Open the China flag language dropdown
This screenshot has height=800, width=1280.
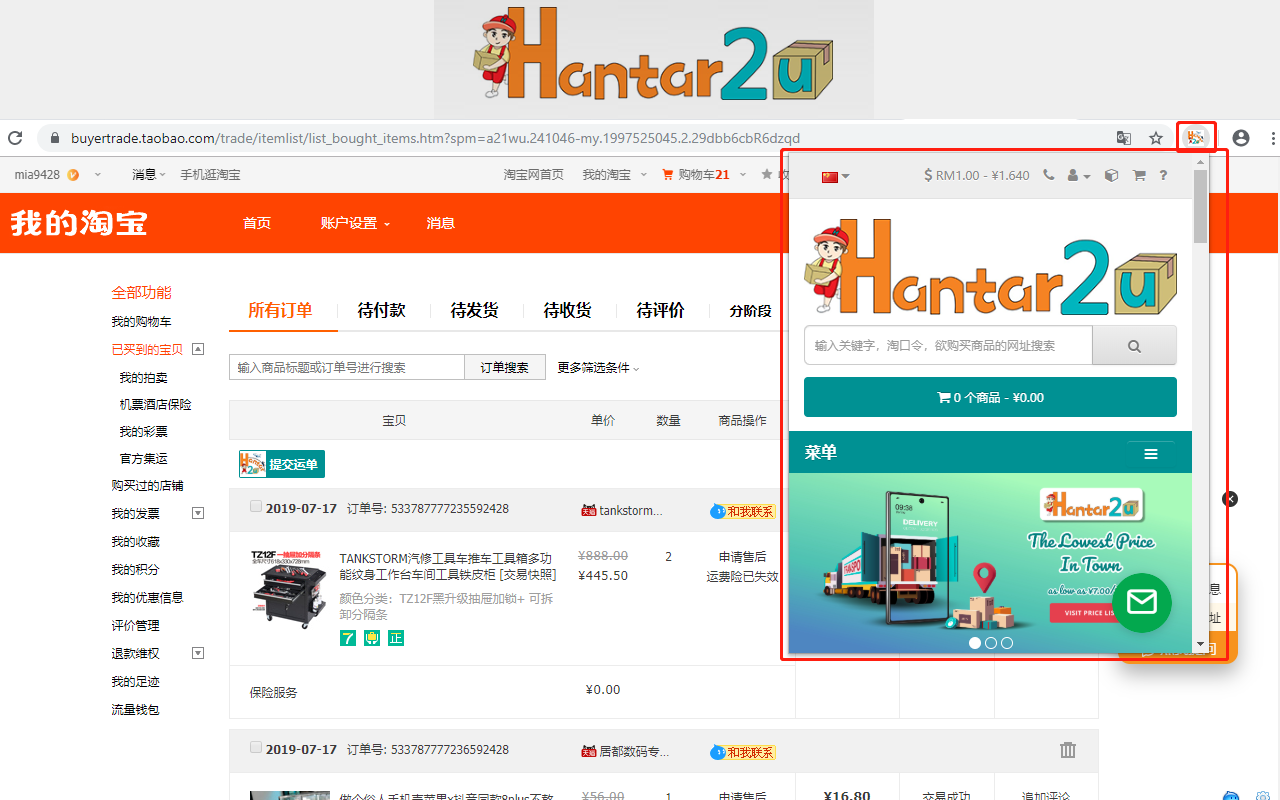pos(835,176)
